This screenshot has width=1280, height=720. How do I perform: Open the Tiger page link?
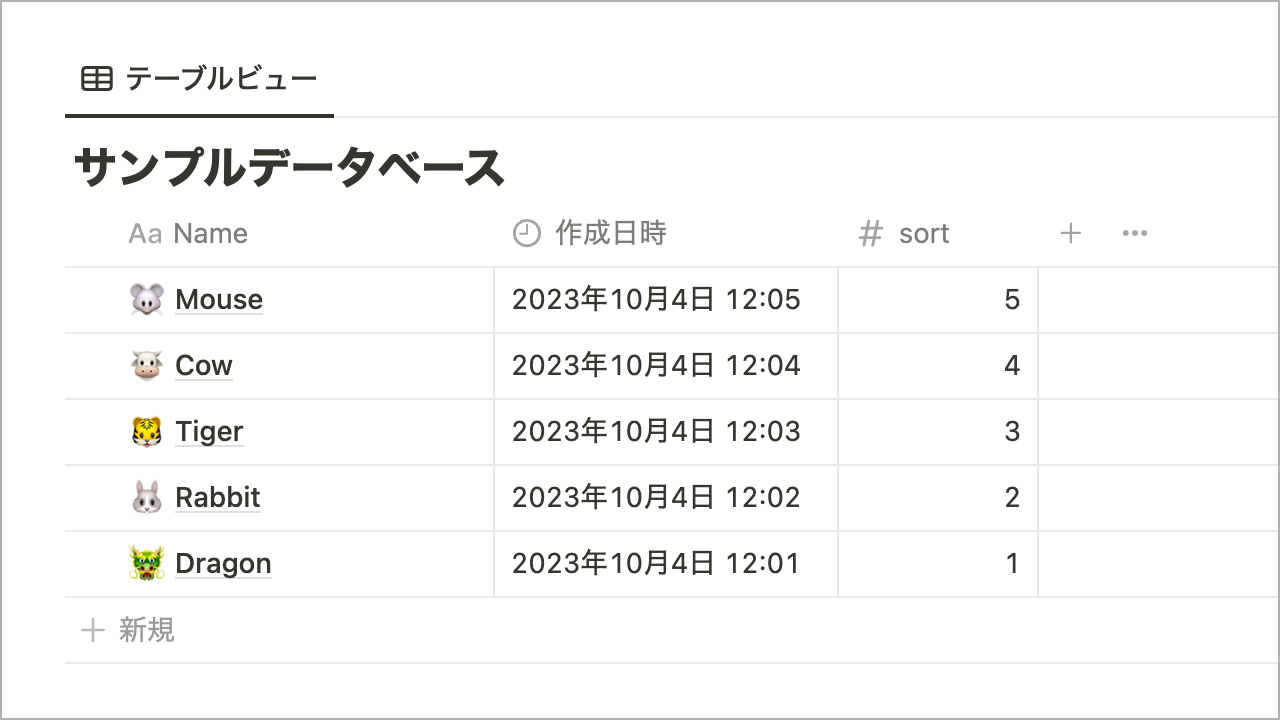209,432
